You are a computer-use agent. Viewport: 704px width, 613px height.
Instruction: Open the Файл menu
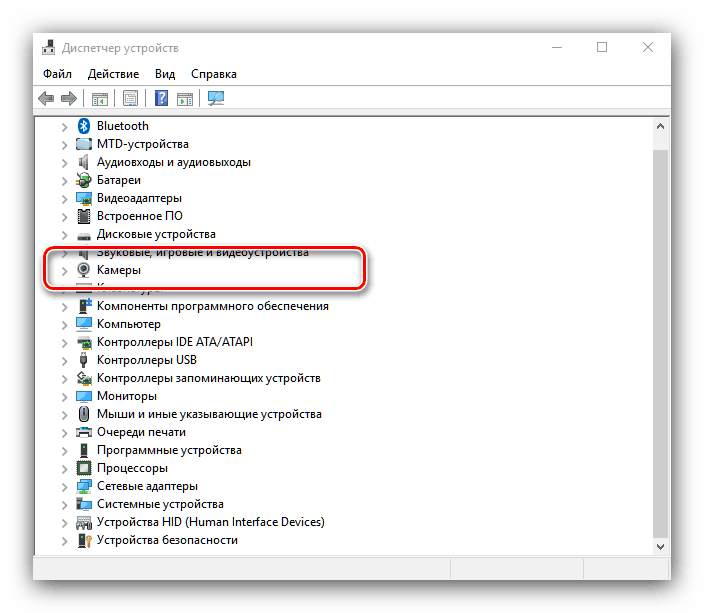tap(57, 74)
